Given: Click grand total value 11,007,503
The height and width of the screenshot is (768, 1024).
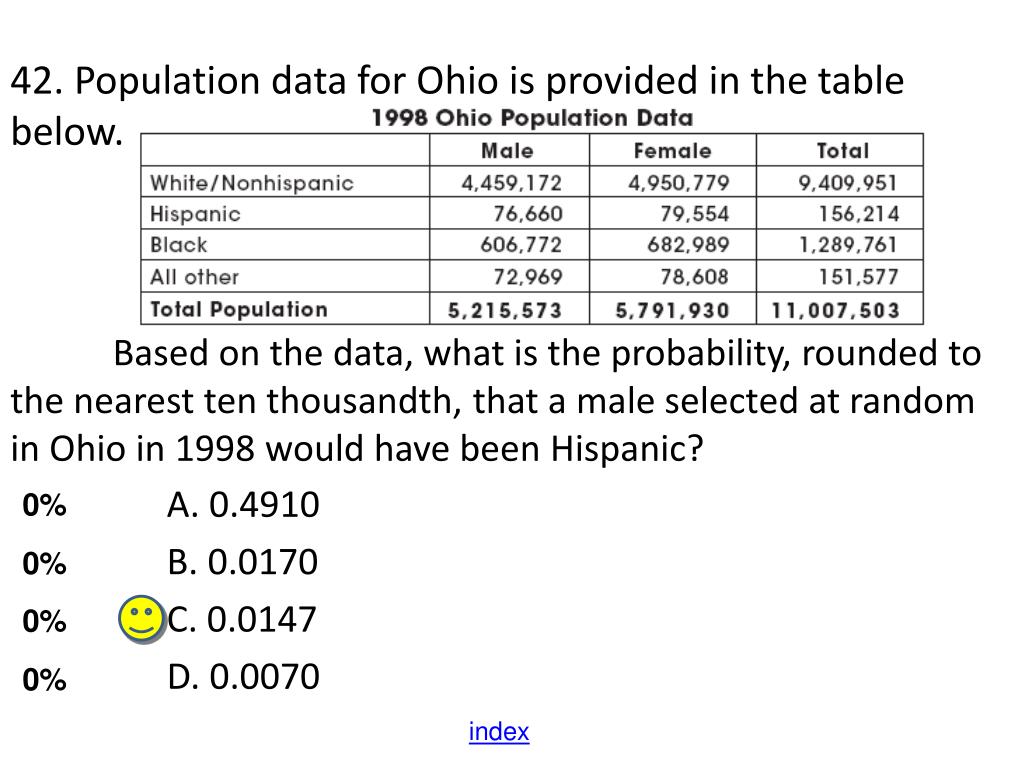Looking at the screenshot, I should click(x=835, y=310).
